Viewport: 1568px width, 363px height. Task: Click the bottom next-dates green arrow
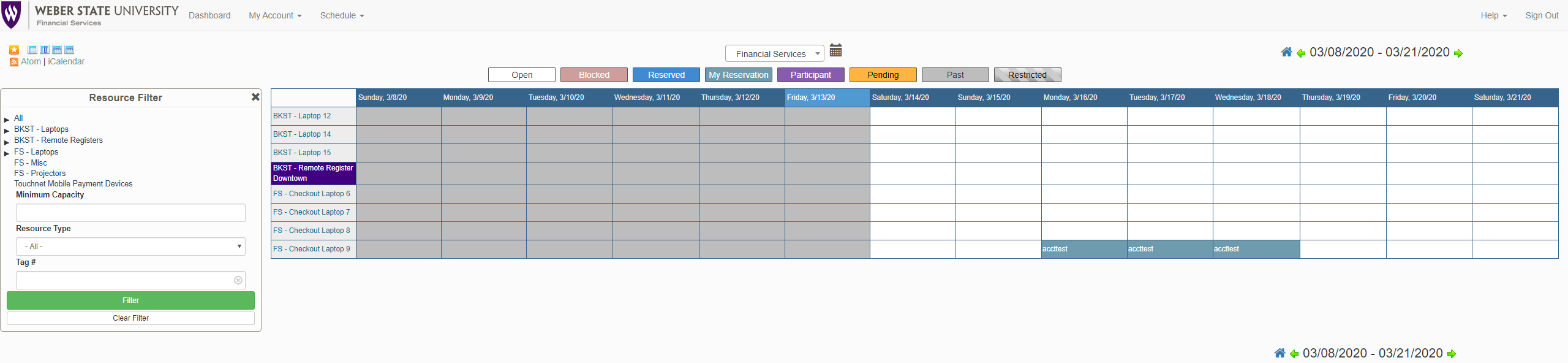point(1452,354)
